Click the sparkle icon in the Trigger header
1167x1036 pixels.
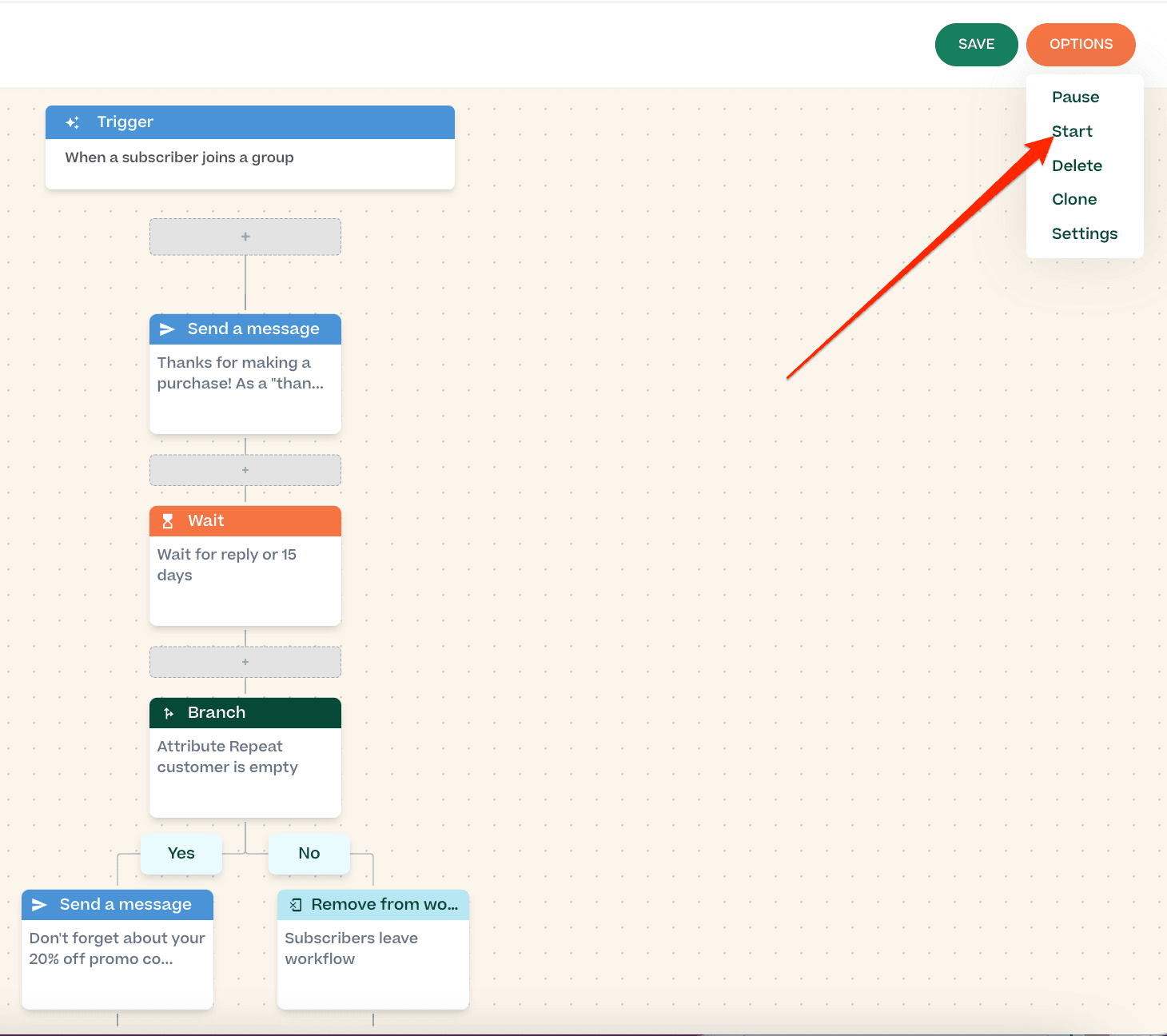73,122
